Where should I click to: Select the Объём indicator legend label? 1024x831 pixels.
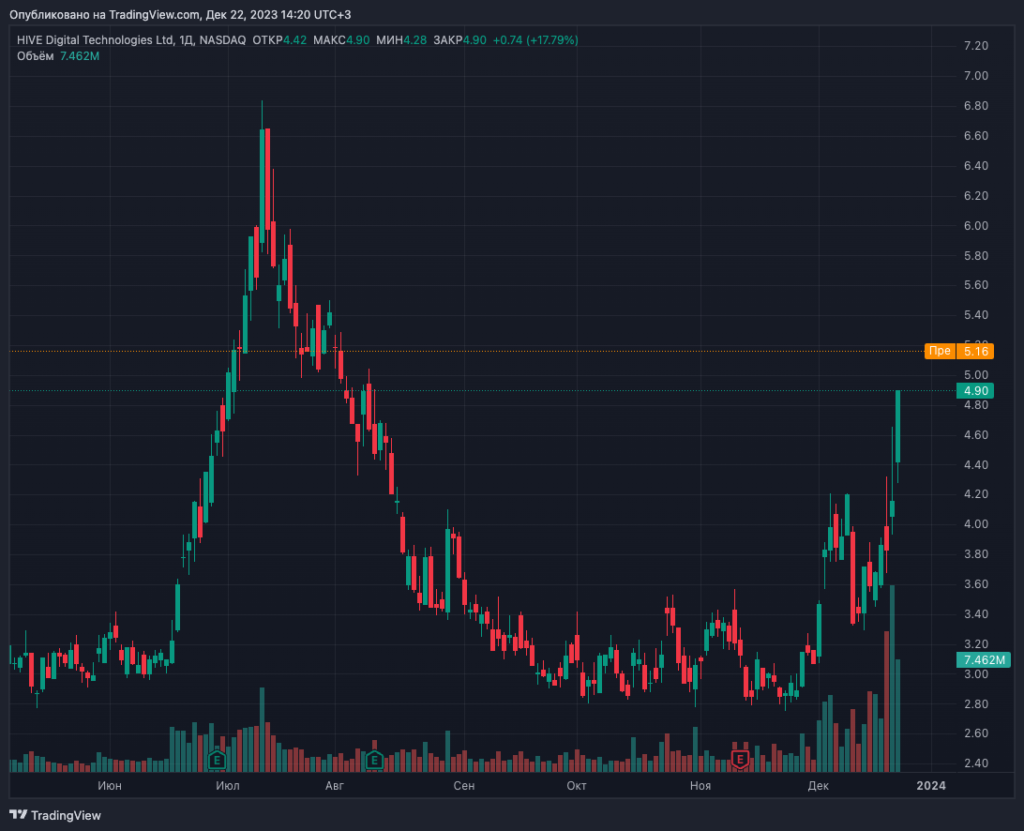click(x=35, y=55)
